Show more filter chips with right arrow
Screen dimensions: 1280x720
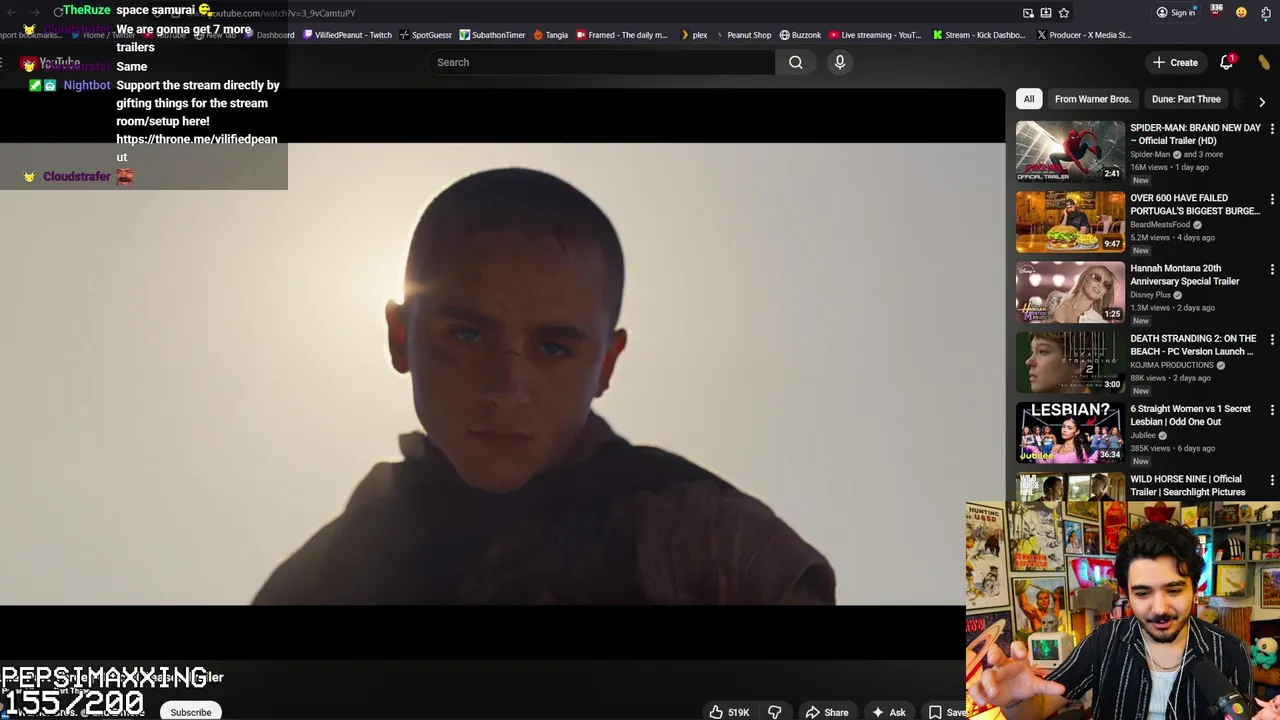(x=1261, y=101)
